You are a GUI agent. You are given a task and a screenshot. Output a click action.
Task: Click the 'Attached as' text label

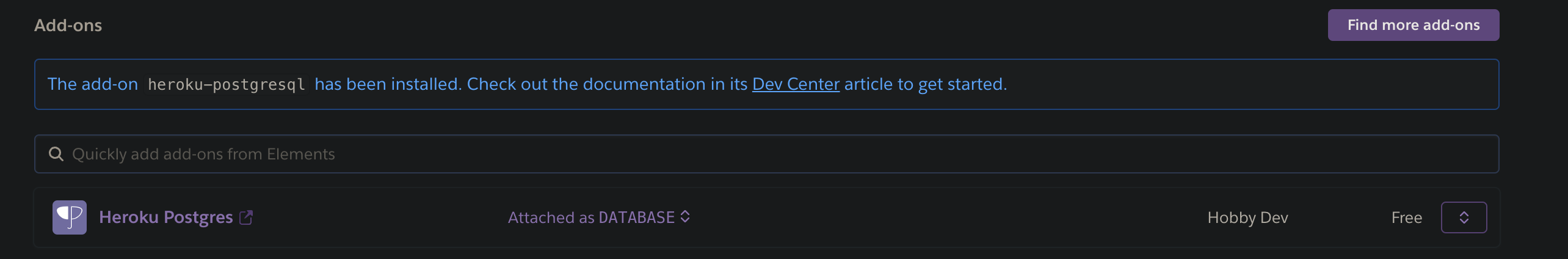pos(551,218)
